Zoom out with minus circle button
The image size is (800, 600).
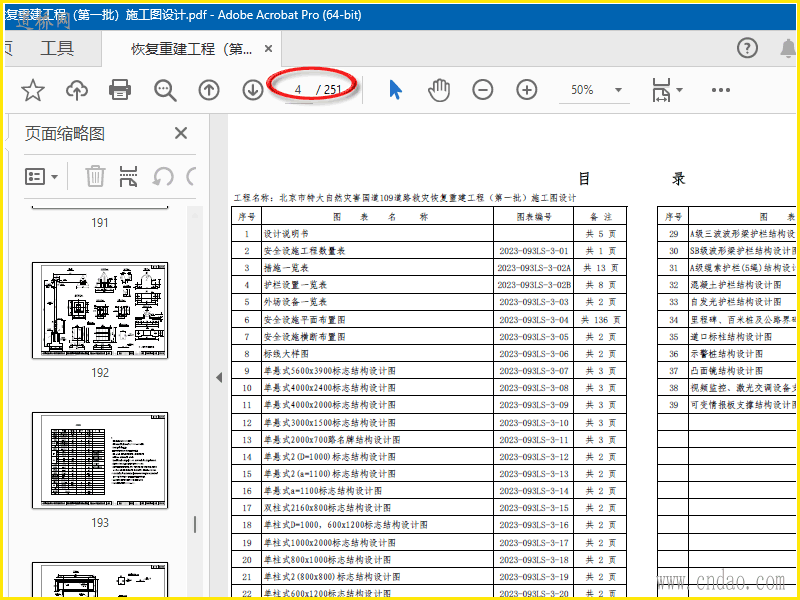point(483,90)
